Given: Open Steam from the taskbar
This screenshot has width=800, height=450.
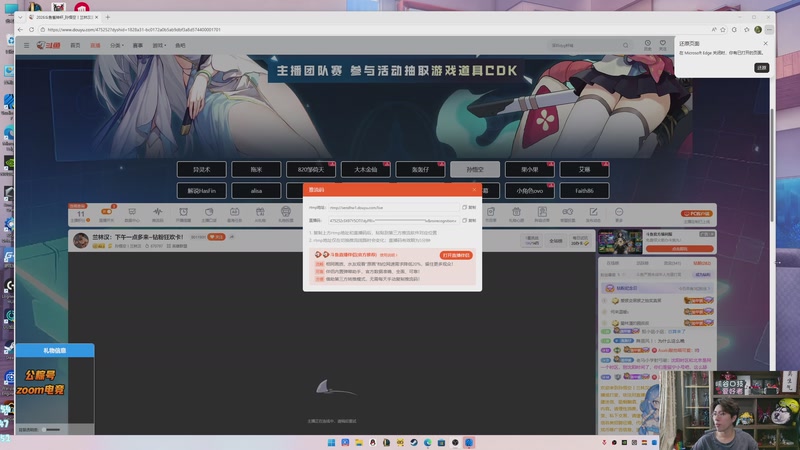Looking at the screenshot, I should click(414, 442).
